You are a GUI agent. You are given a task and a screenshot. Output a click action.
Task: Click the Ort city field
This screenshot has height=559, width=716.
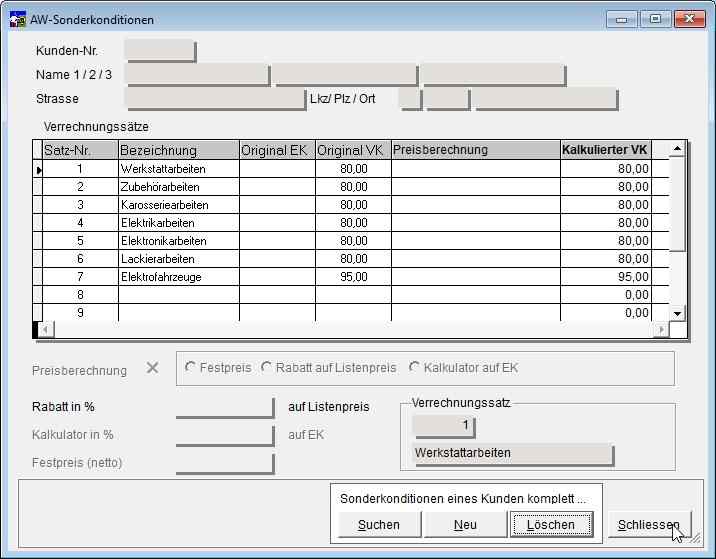click(546, 99)
